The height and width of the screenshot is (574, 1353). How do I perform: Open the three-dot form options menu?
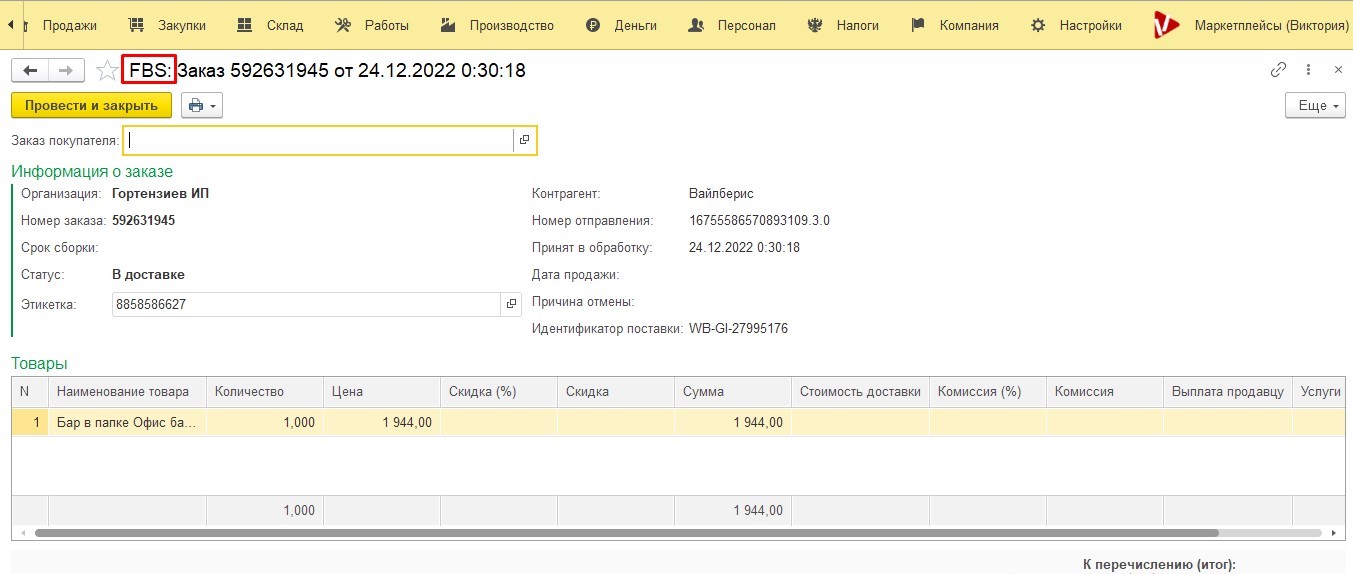(1308, 70)
